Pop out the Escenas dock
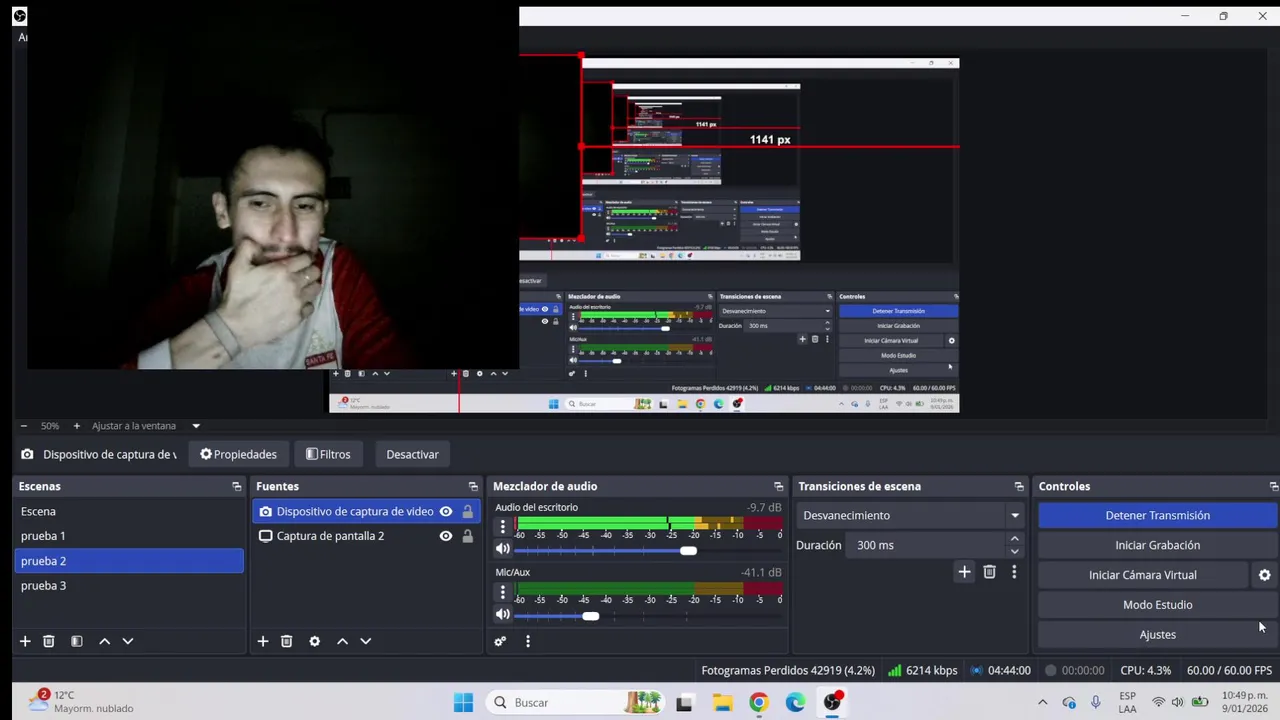The width and height of the screenshot is (1280, 720). [x=236, y=486]
